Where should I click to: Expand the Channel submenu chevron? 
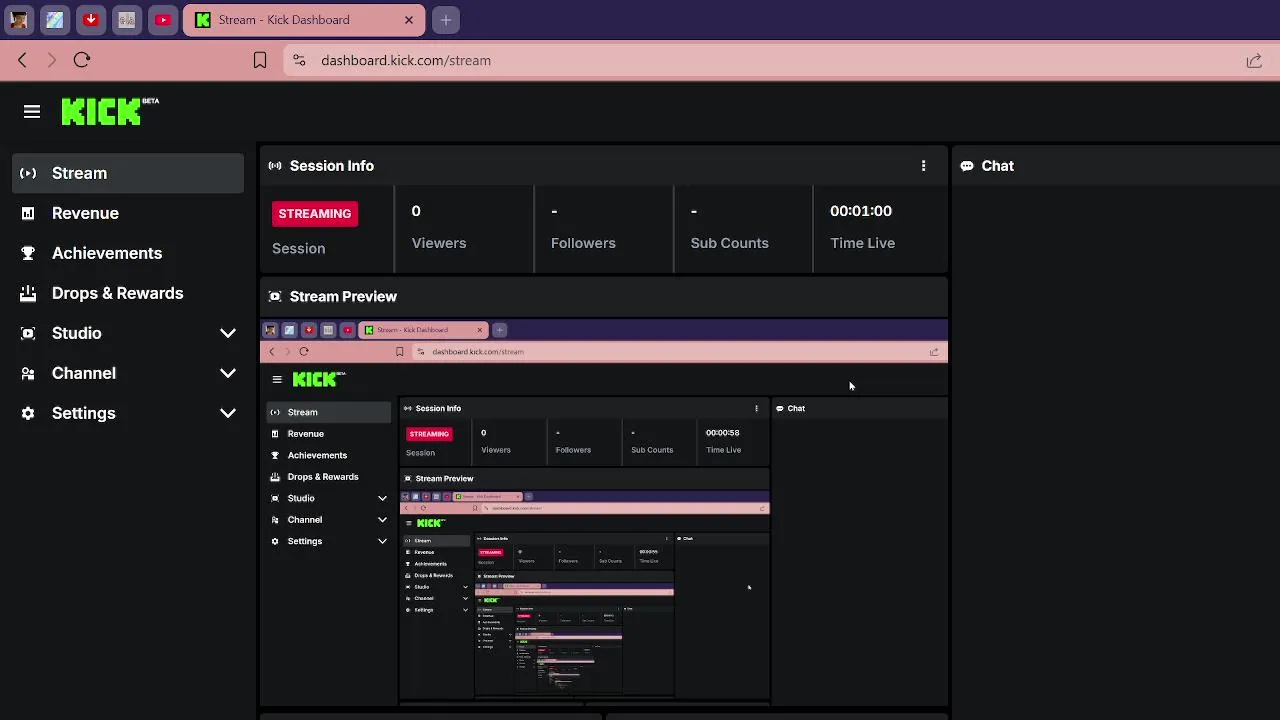pos(228,373)
